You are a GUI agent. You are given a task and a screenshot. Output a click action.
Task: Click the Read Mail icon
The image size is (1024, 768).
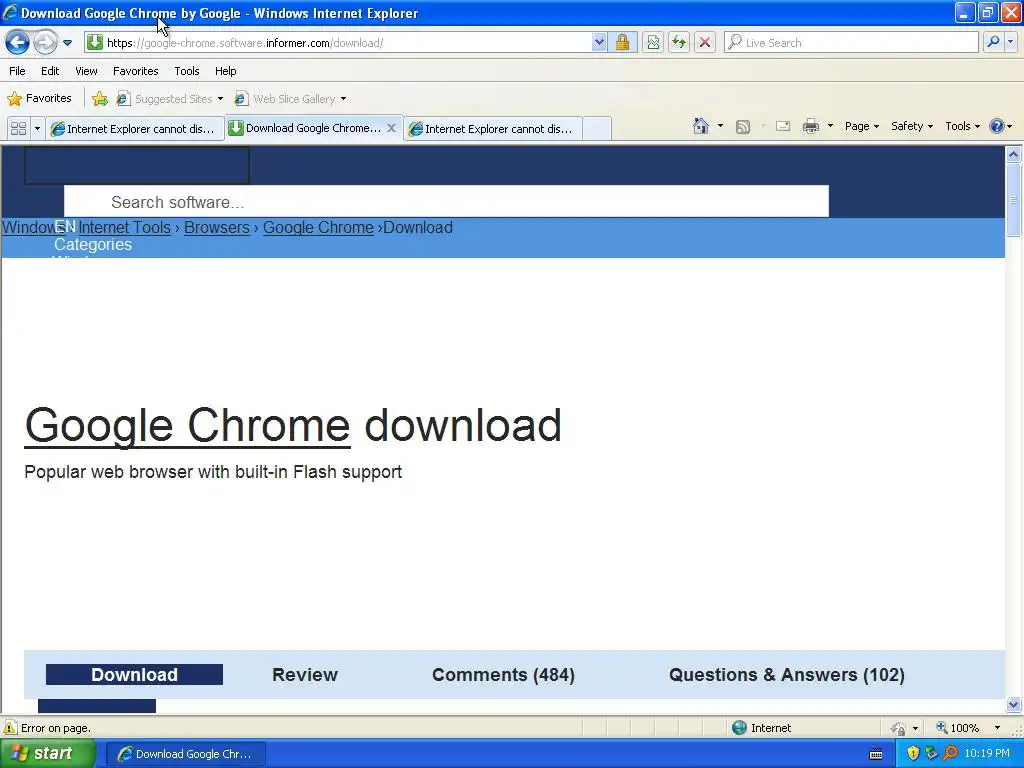pos(783,126)
